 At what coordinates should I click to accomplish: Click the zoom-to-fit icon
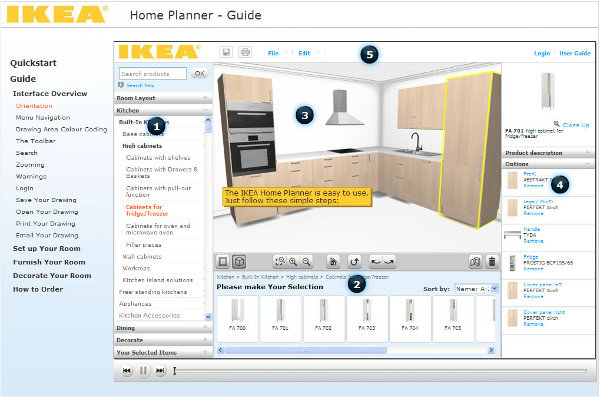pos(280,262)
